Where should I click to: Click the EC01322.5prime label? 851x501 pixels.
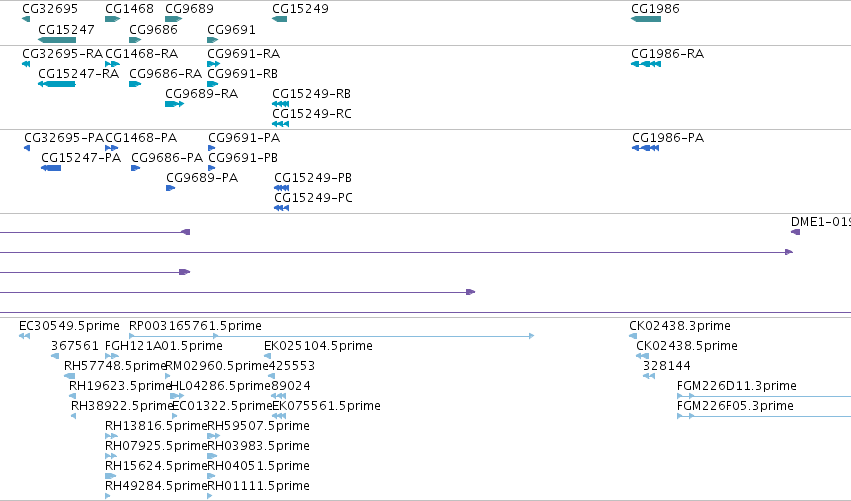[x=222, y=406]
